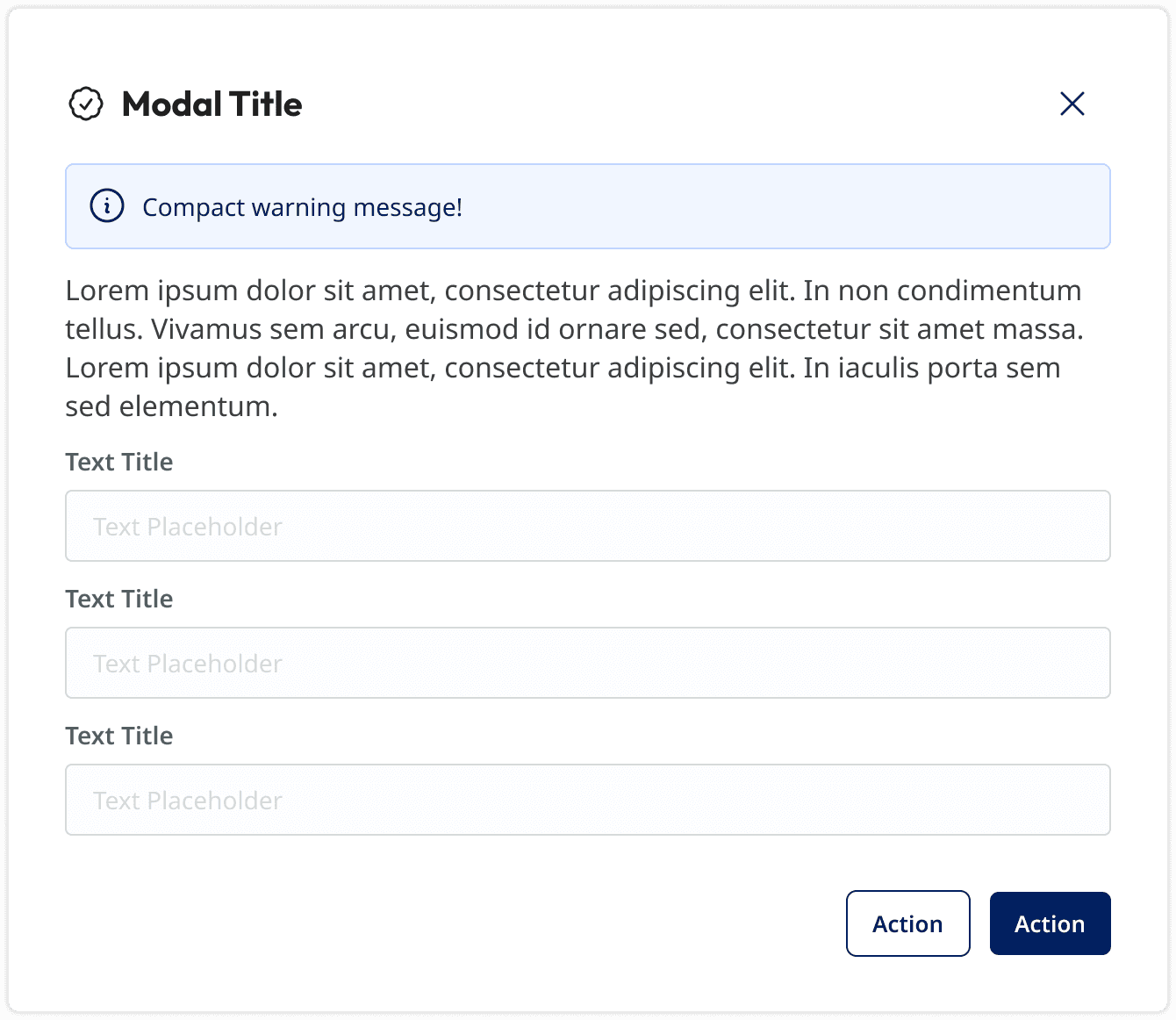Click the info icon in the warning banner
Screen dimensions: 1176x1020
107,206
